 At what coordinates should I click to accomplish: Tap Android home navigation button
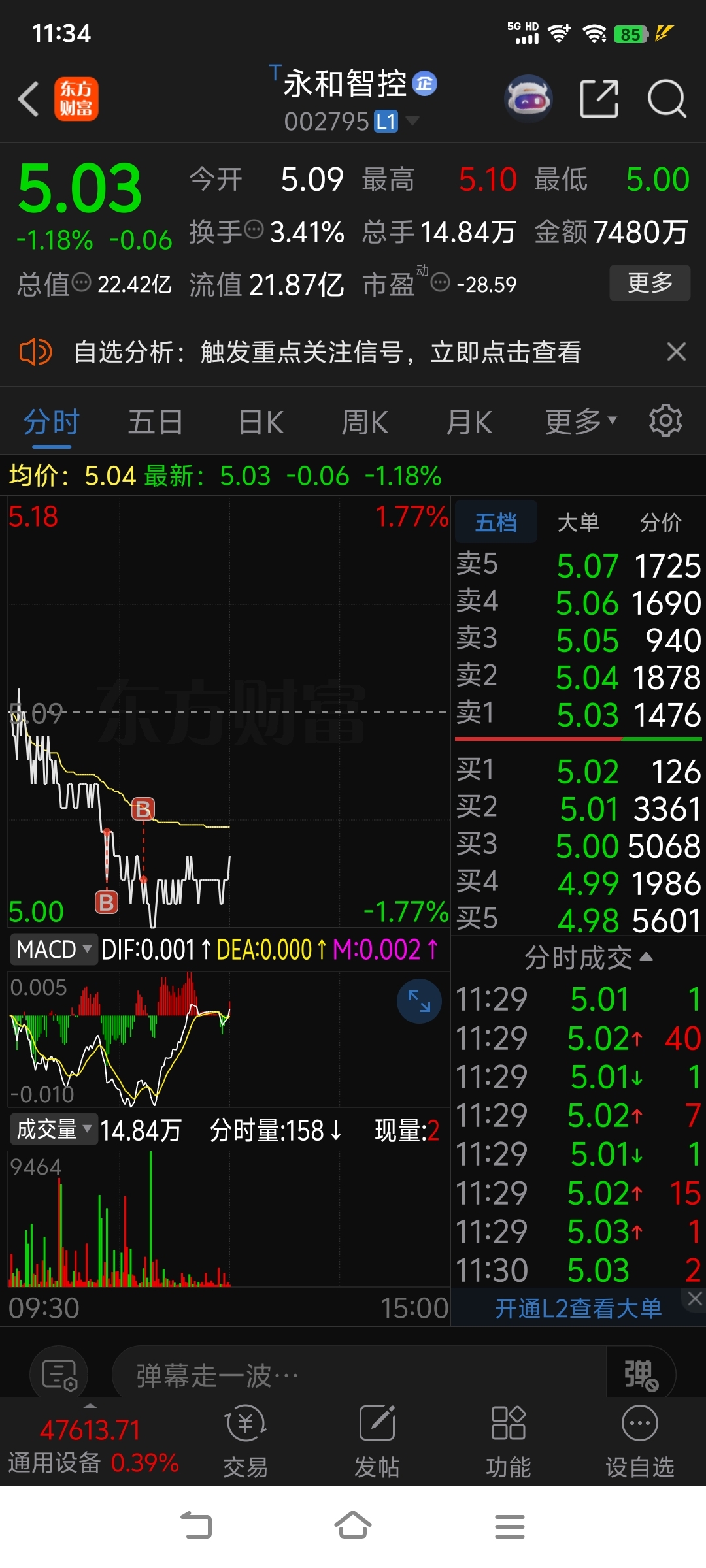point(353,1526)
